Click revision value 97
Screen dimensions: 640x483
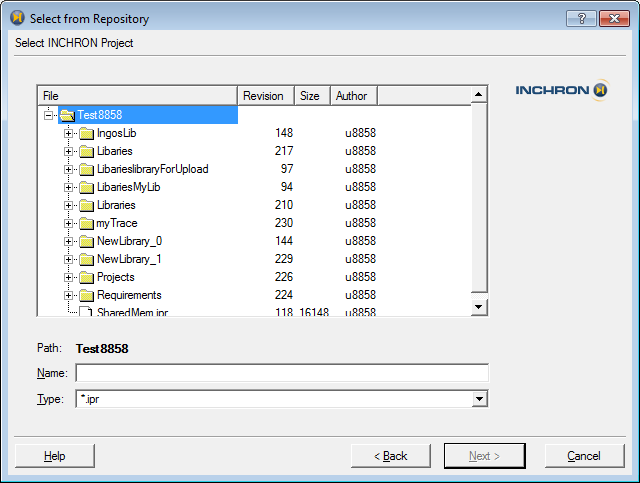(287, 169)
